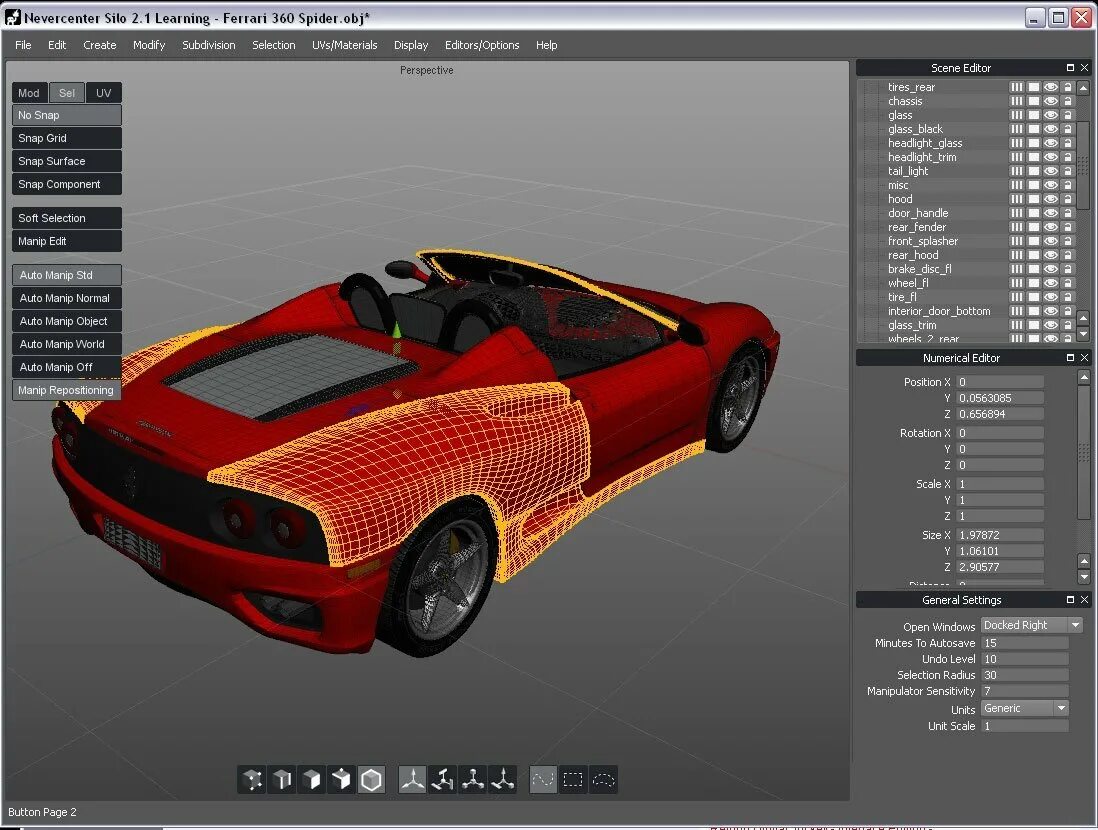Close the General Settings panel

[x=1085, y=600]
